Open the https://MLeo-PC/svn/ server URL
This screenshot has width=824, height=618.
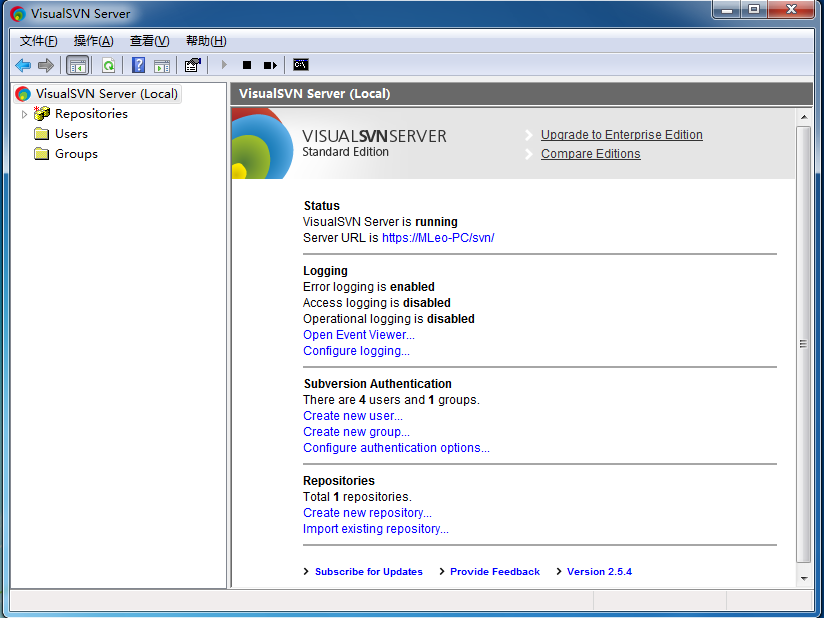click(x=438, y=238)
